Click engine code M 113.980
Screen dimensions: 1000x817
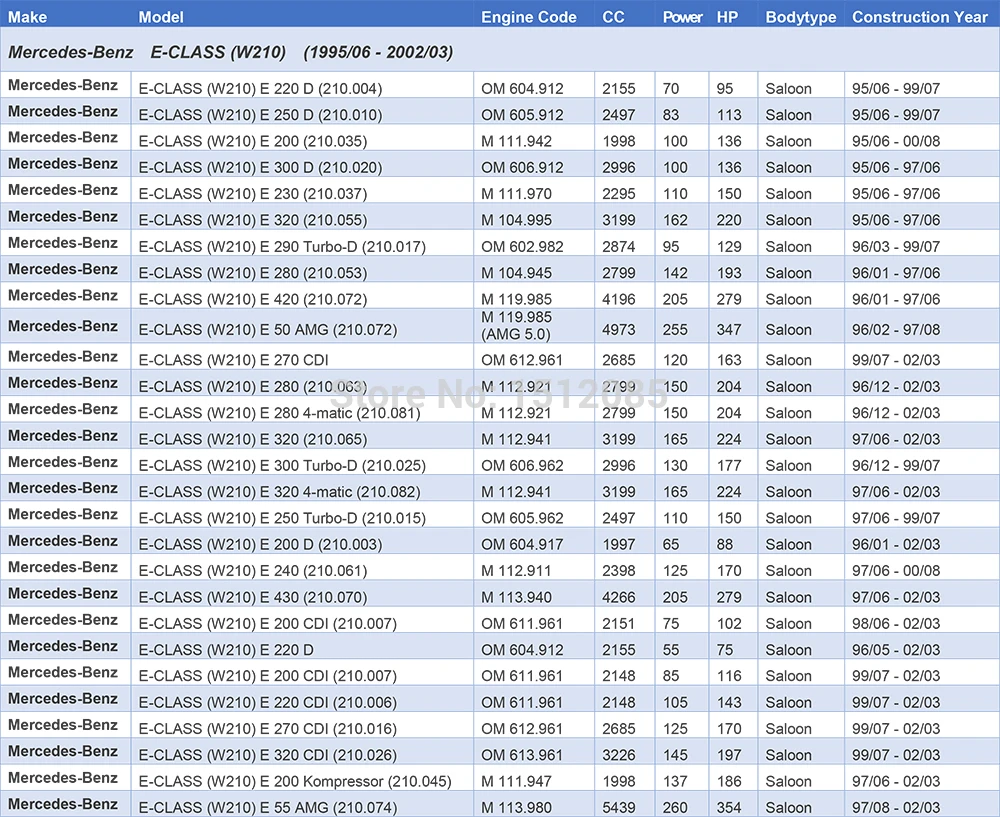[517, 807]
